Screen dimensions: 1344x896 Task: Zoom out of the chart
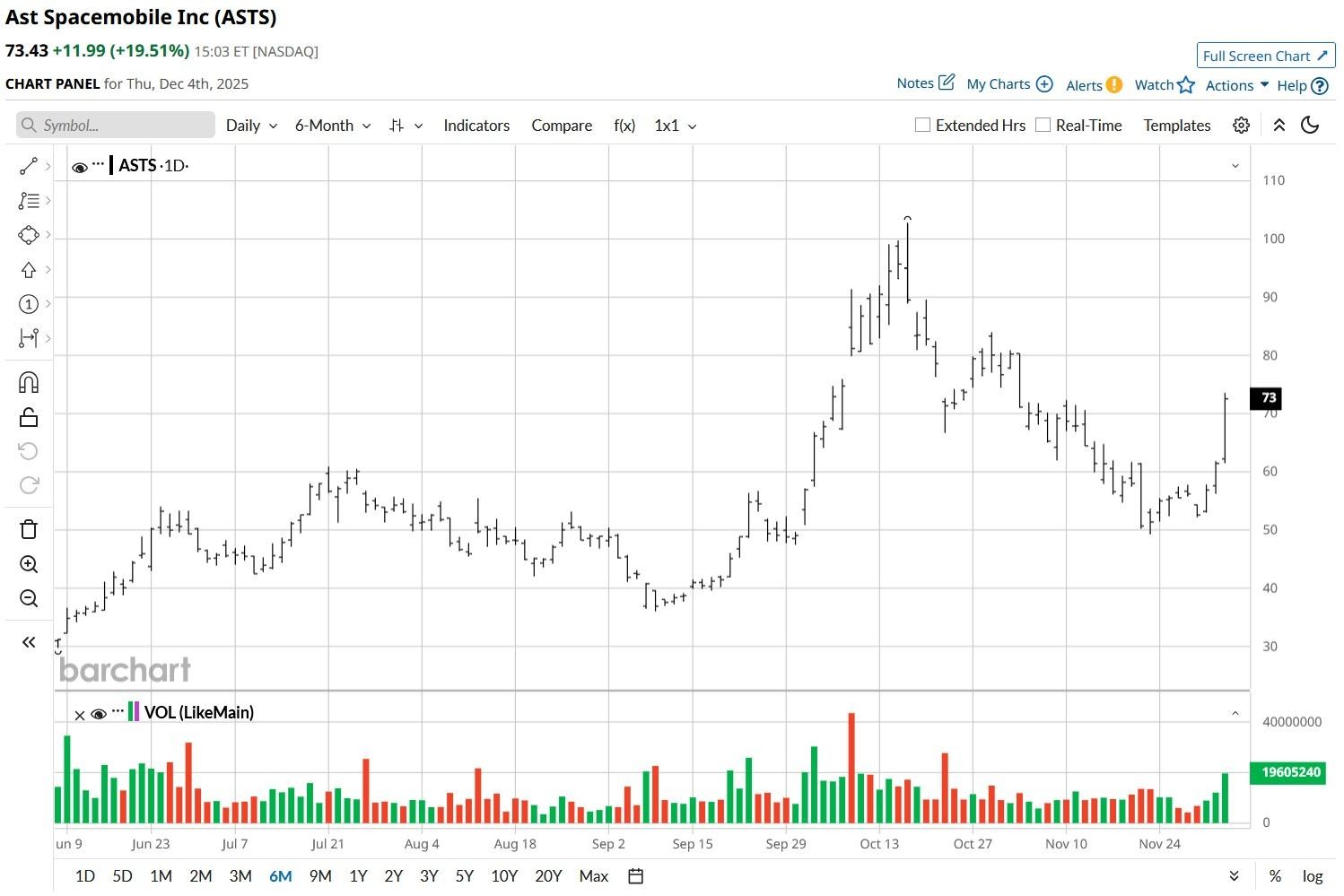click(x=29, y=598)
